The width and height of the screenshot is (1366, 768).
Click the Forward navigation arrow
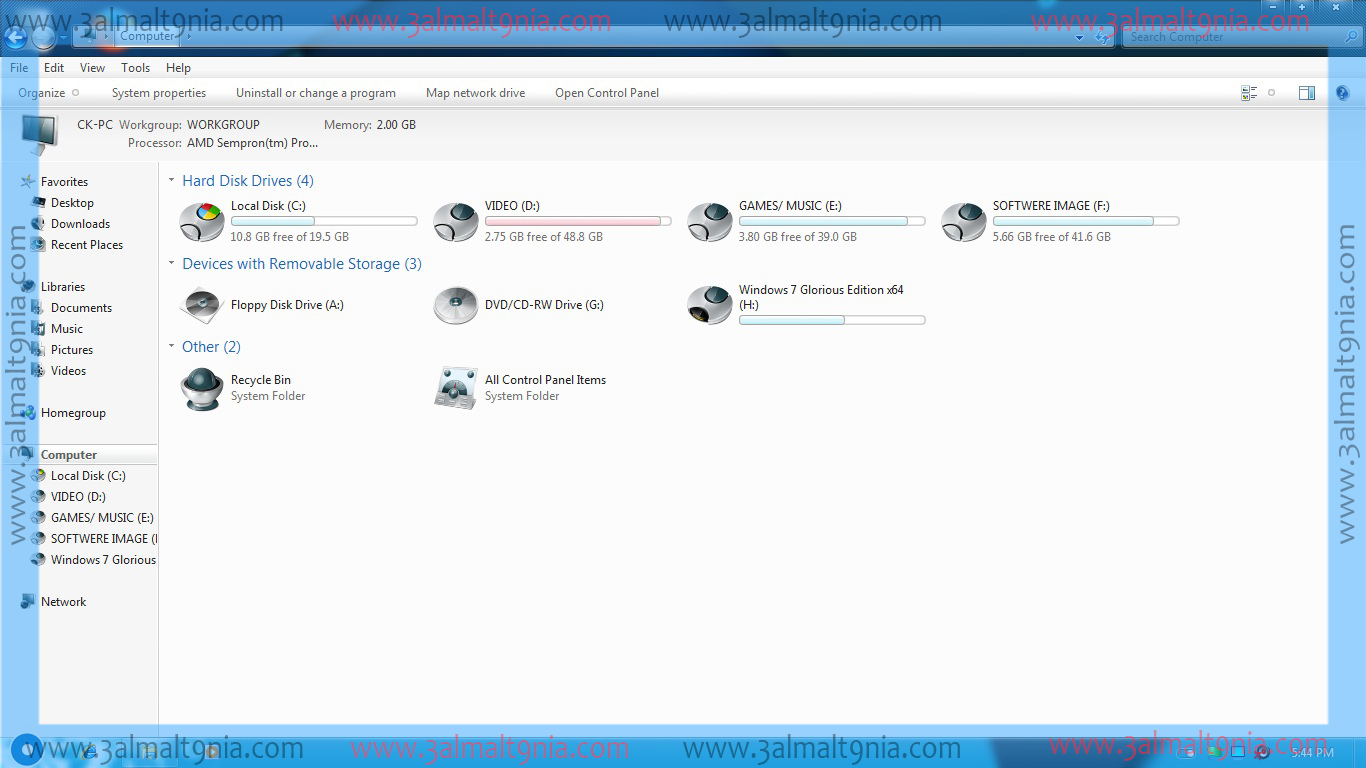tap(43, 38)
